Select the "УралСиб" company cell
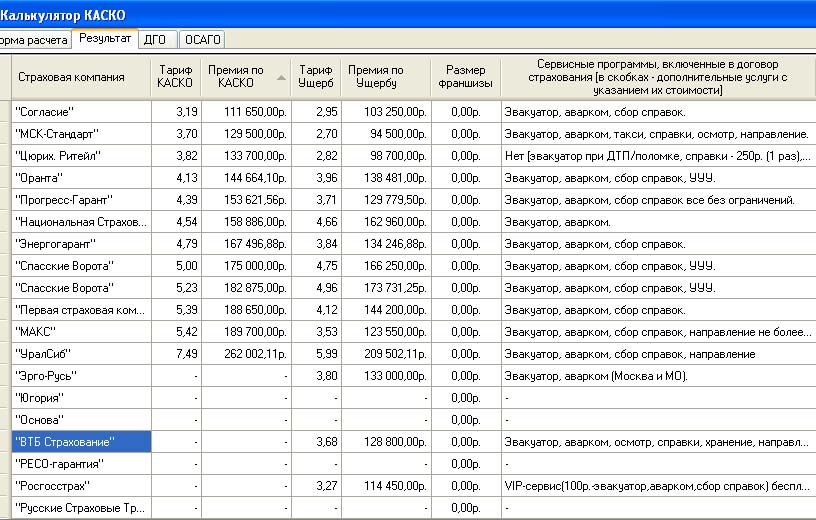 coord(81,354)
